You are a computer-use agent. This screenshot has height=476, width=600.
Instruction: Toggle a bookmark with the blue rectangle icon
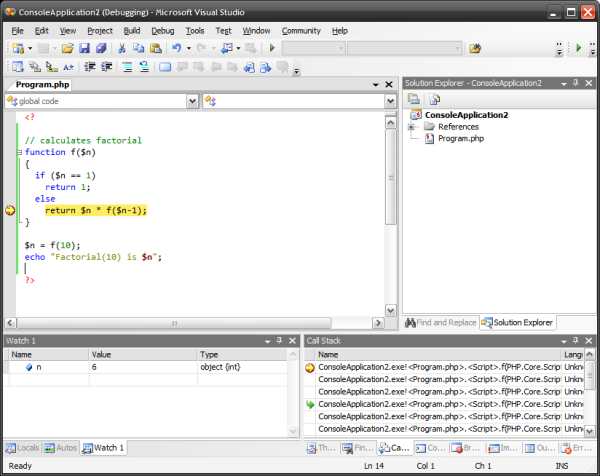[165, 67]
